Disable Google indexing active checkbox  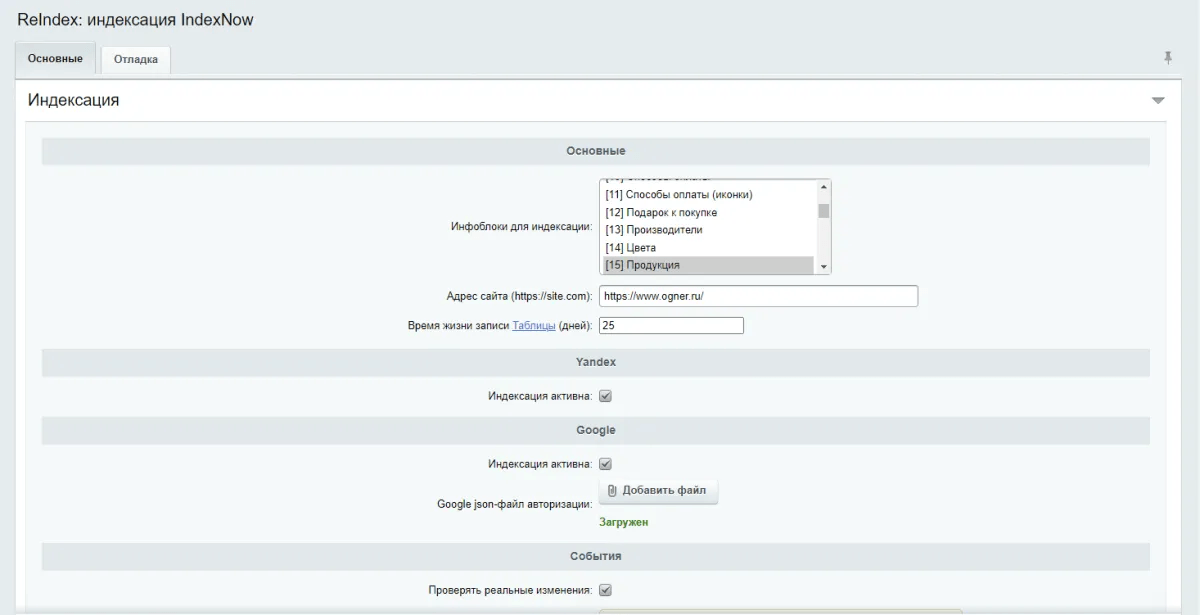click(x=605, y=464)
